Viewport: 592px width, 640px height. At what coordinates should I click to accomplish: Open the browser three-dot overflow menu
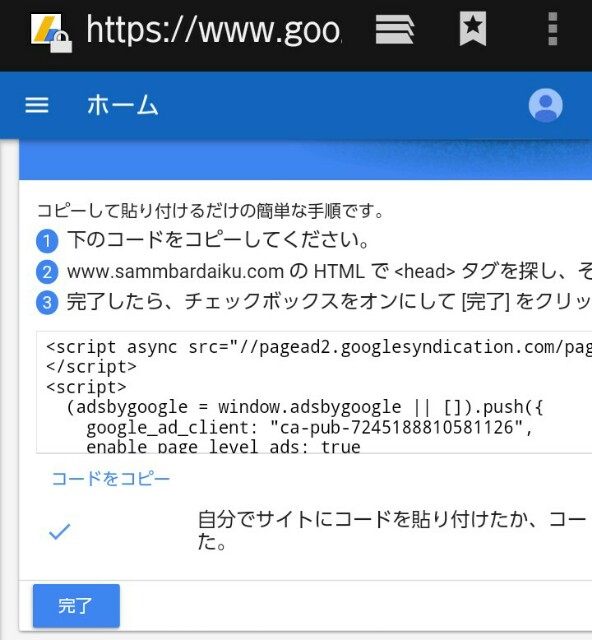[x=552, y=29]
